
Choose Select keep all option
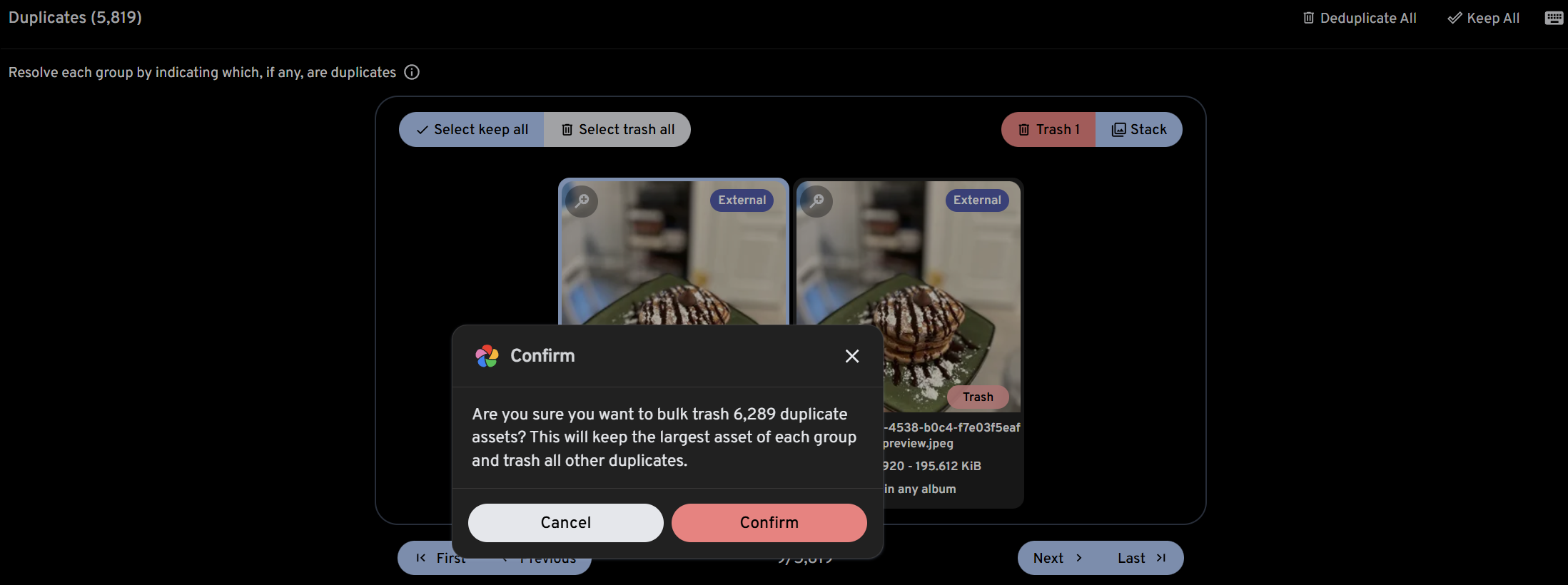pos(472,129)
